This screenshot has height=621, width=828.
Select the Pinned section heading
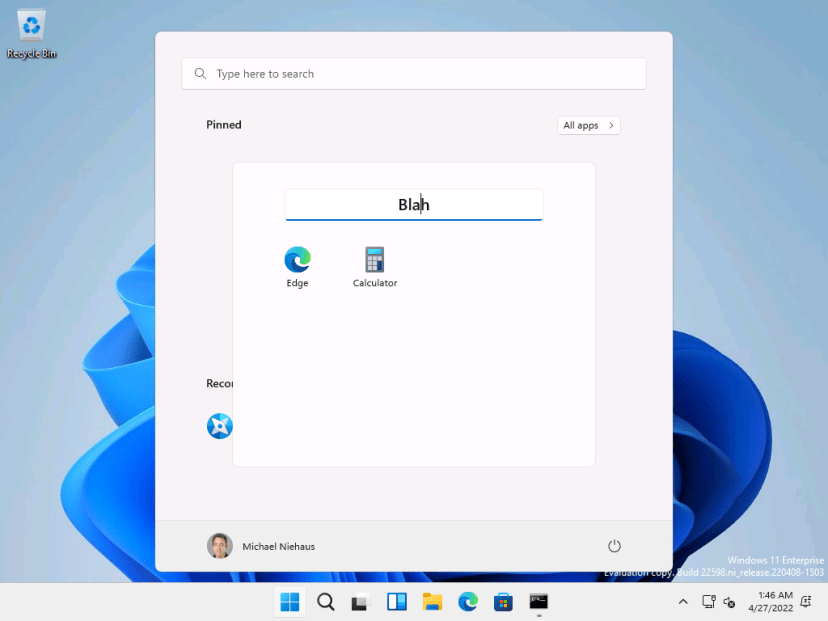223,124
